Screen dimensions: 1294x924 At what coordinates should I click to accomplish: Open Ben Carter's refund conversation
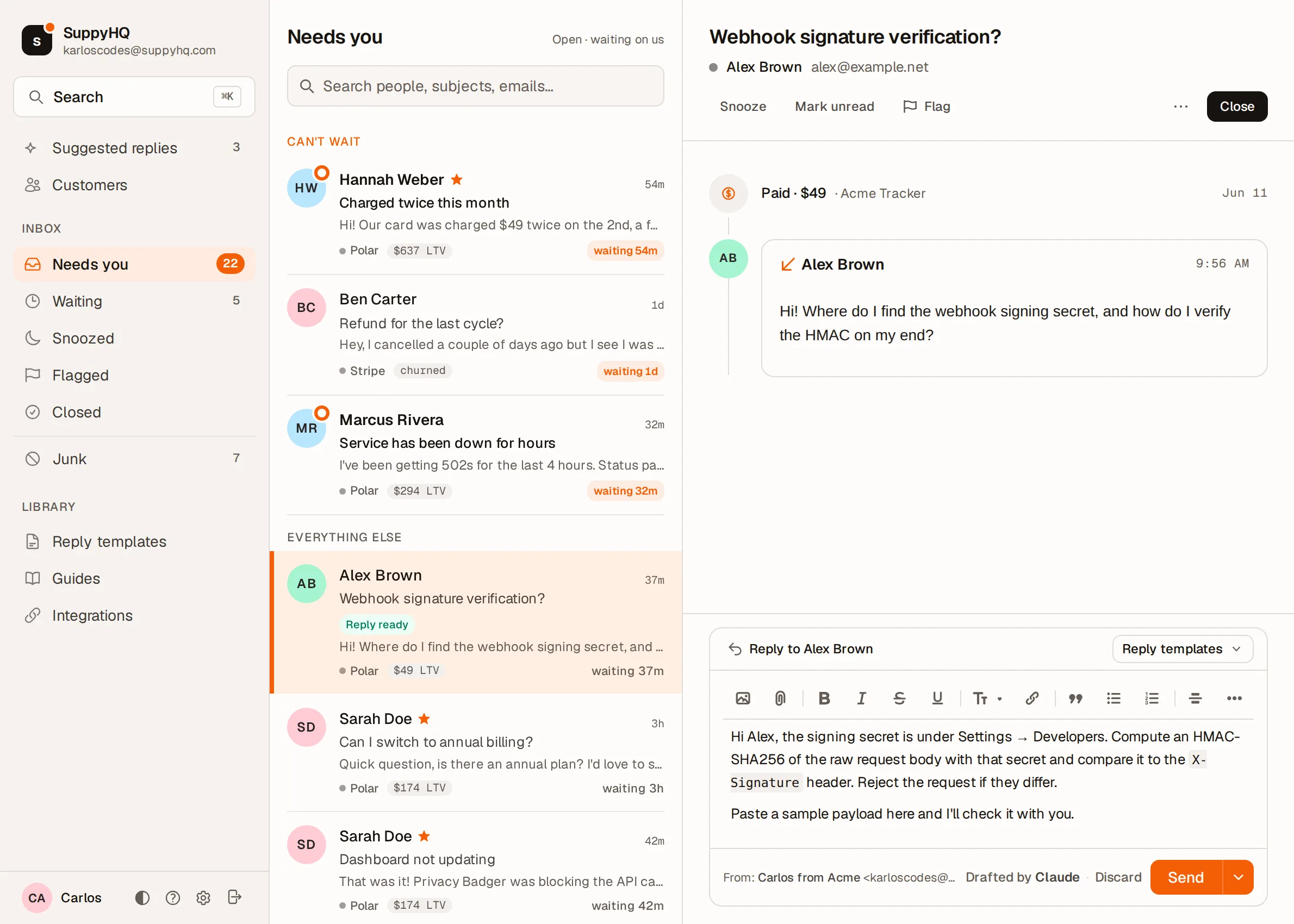[x=476, y=335]
